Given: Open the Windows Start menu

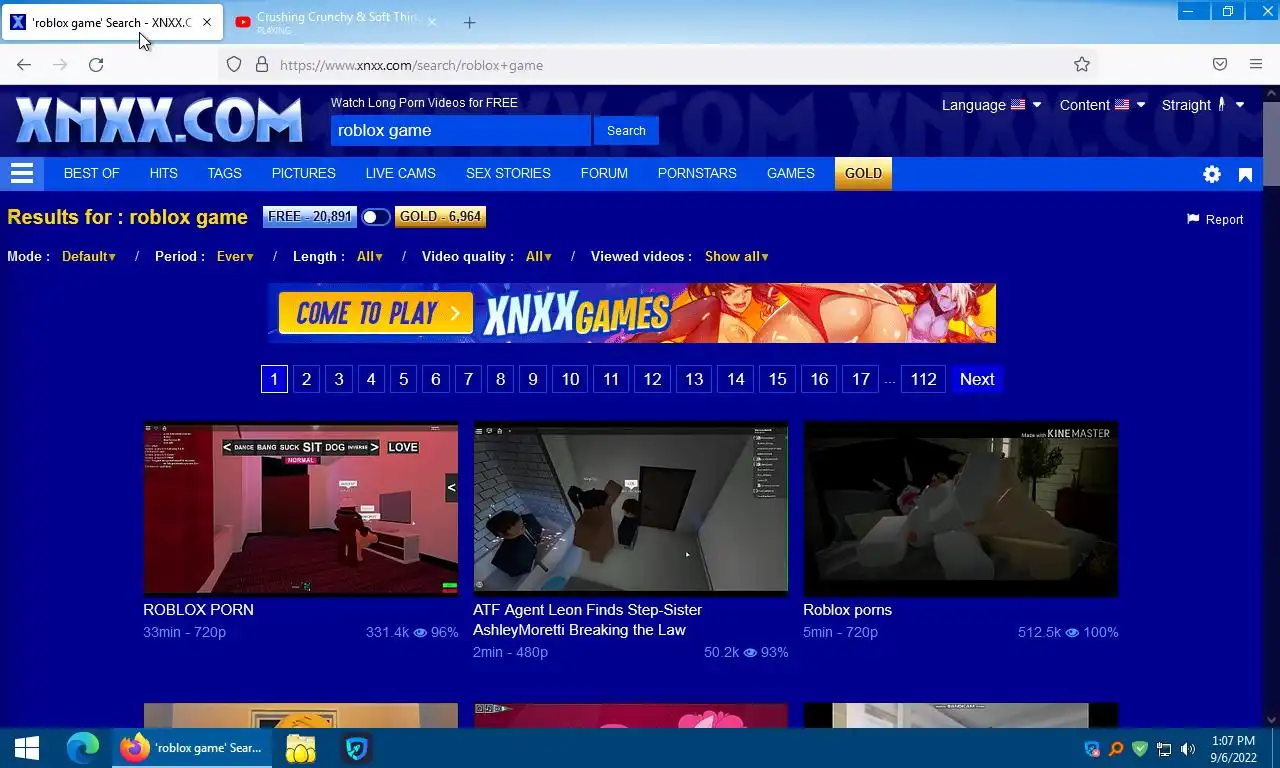Looking at the screenshot, I should coord(27,748).
